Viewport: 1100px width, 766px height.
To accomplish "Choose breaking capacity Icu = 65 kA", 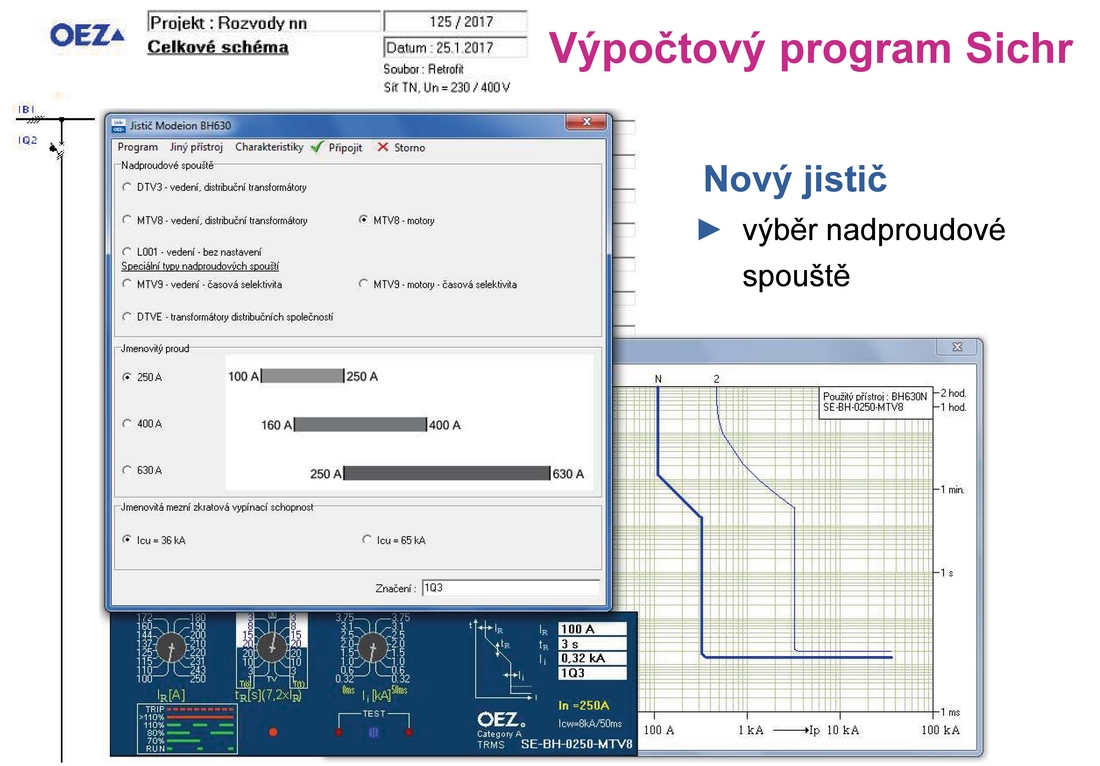I will pyautogui.click(x=367, y=539).
